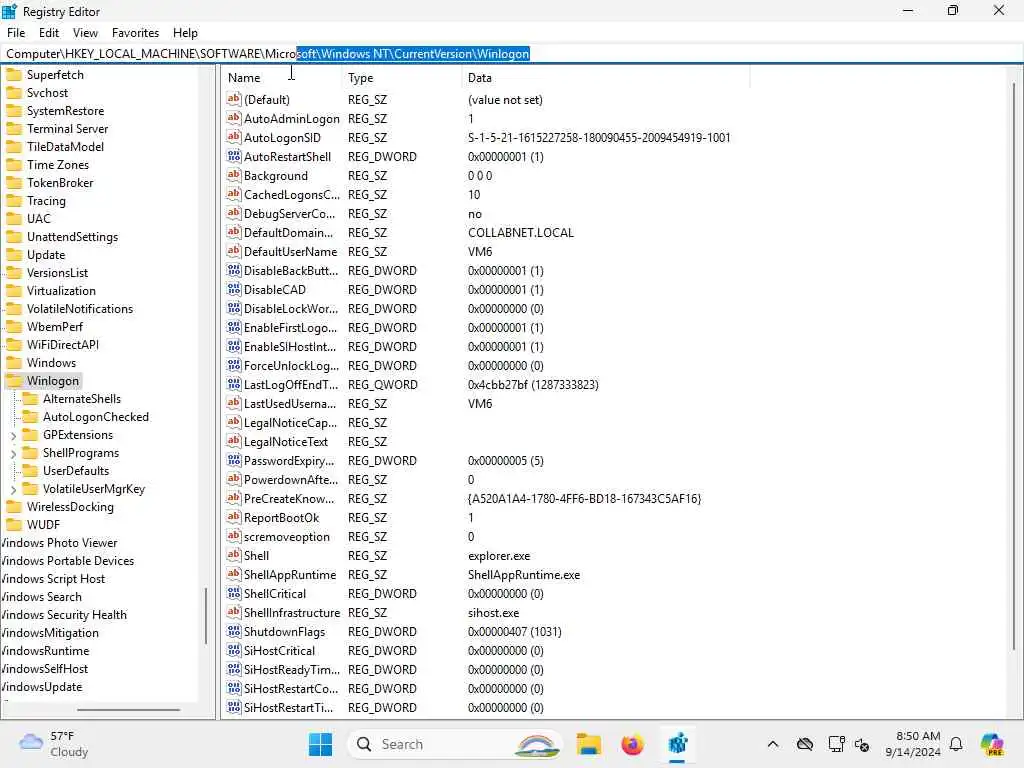Click the network status tray icon

coord(836,744)
